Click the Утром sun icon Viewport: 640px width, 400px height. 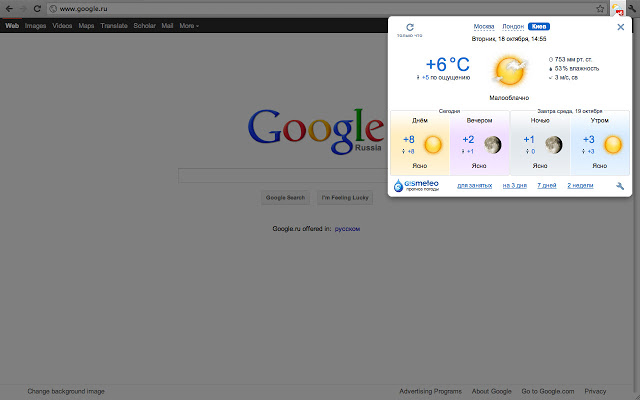613,144
